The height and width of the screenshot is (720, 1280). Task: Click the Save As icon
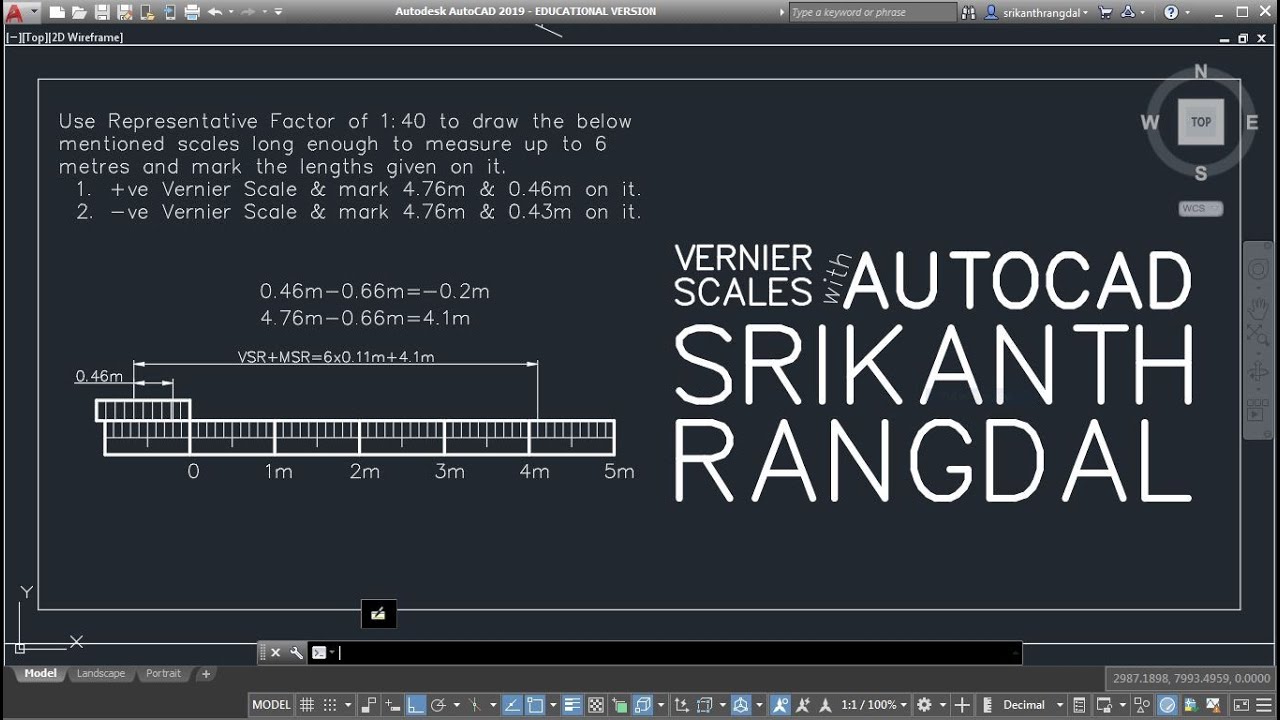pos(125,12)
